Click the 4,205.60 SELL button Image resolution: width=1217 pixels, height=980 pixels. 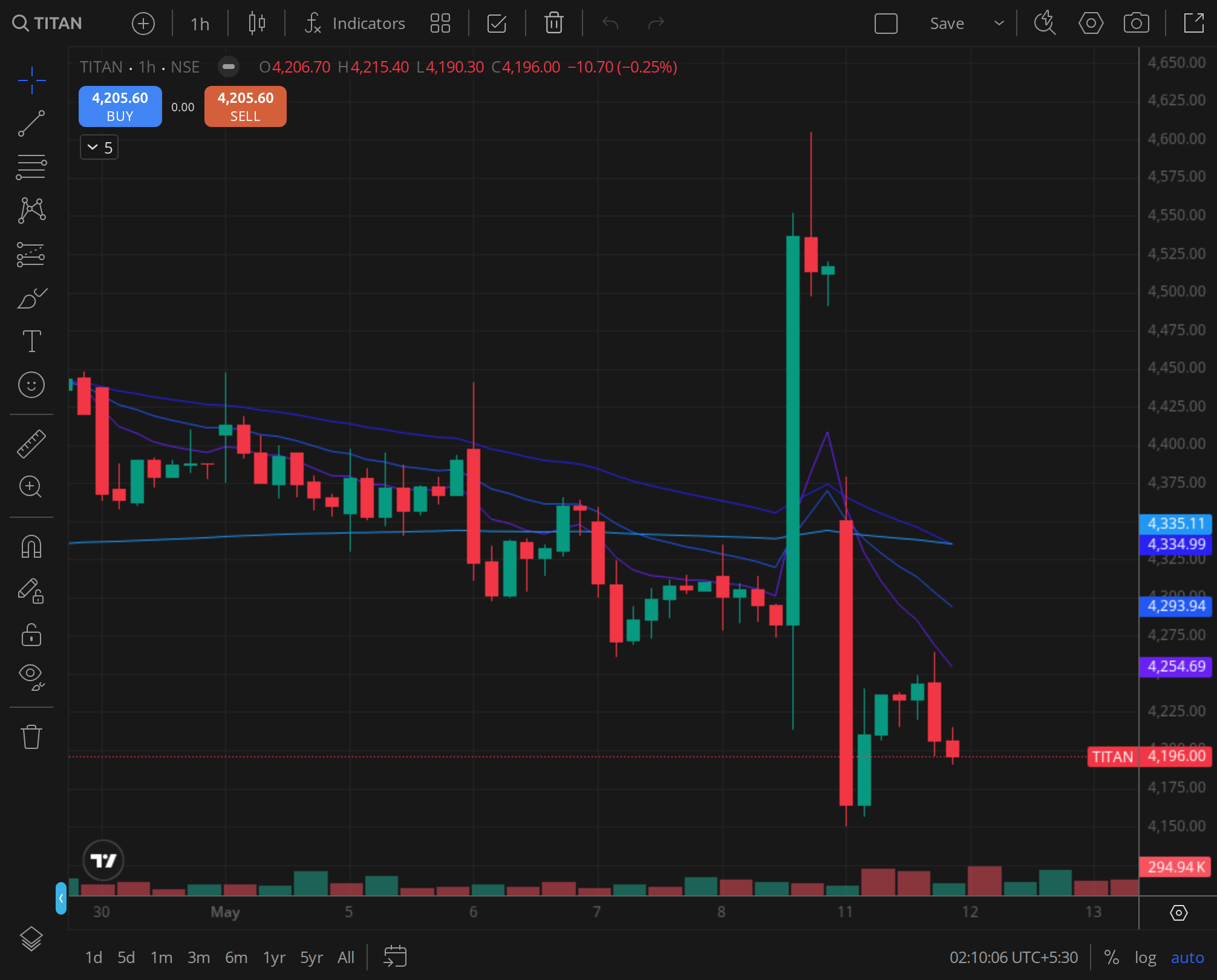pyautogui.click(x=246, y=106)
